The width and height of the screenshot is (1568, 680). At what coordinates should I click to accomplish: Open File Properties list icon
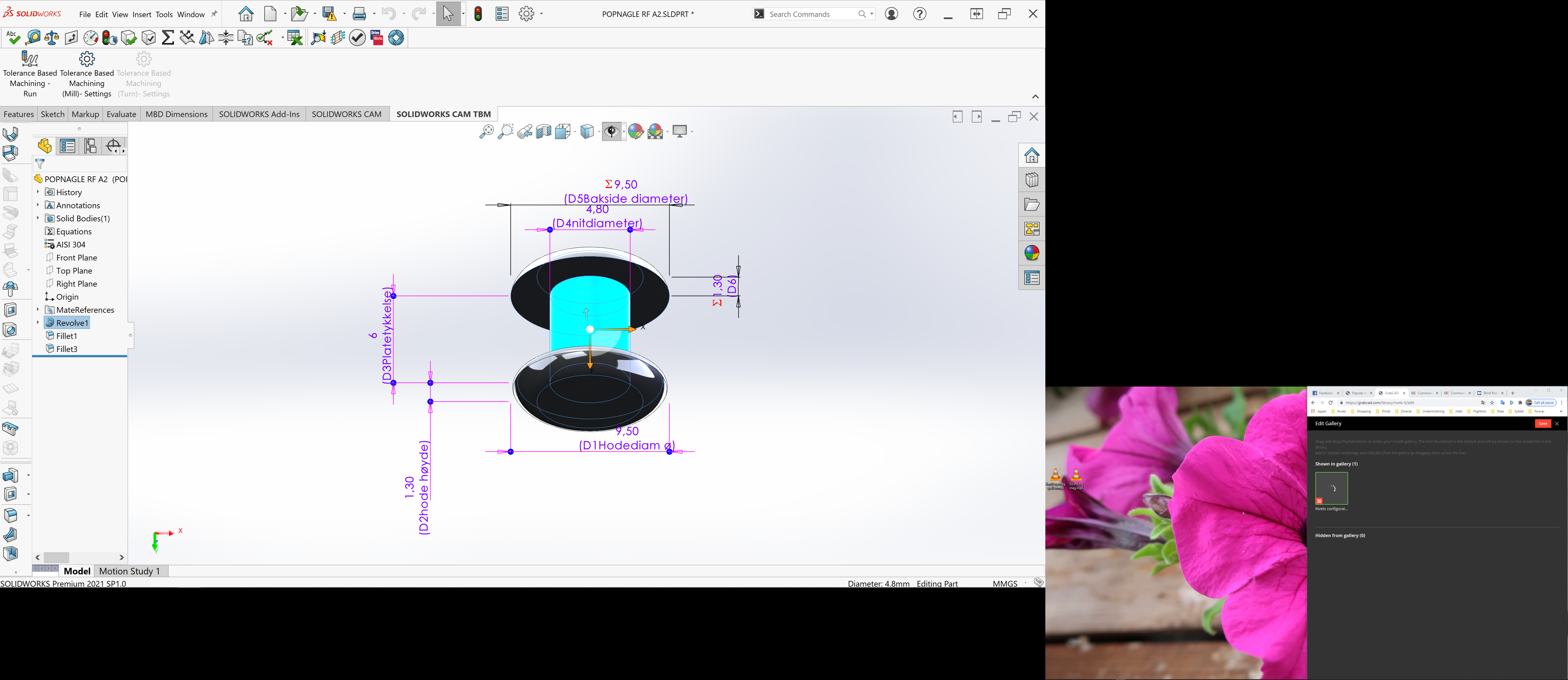[x=502, y=14]
